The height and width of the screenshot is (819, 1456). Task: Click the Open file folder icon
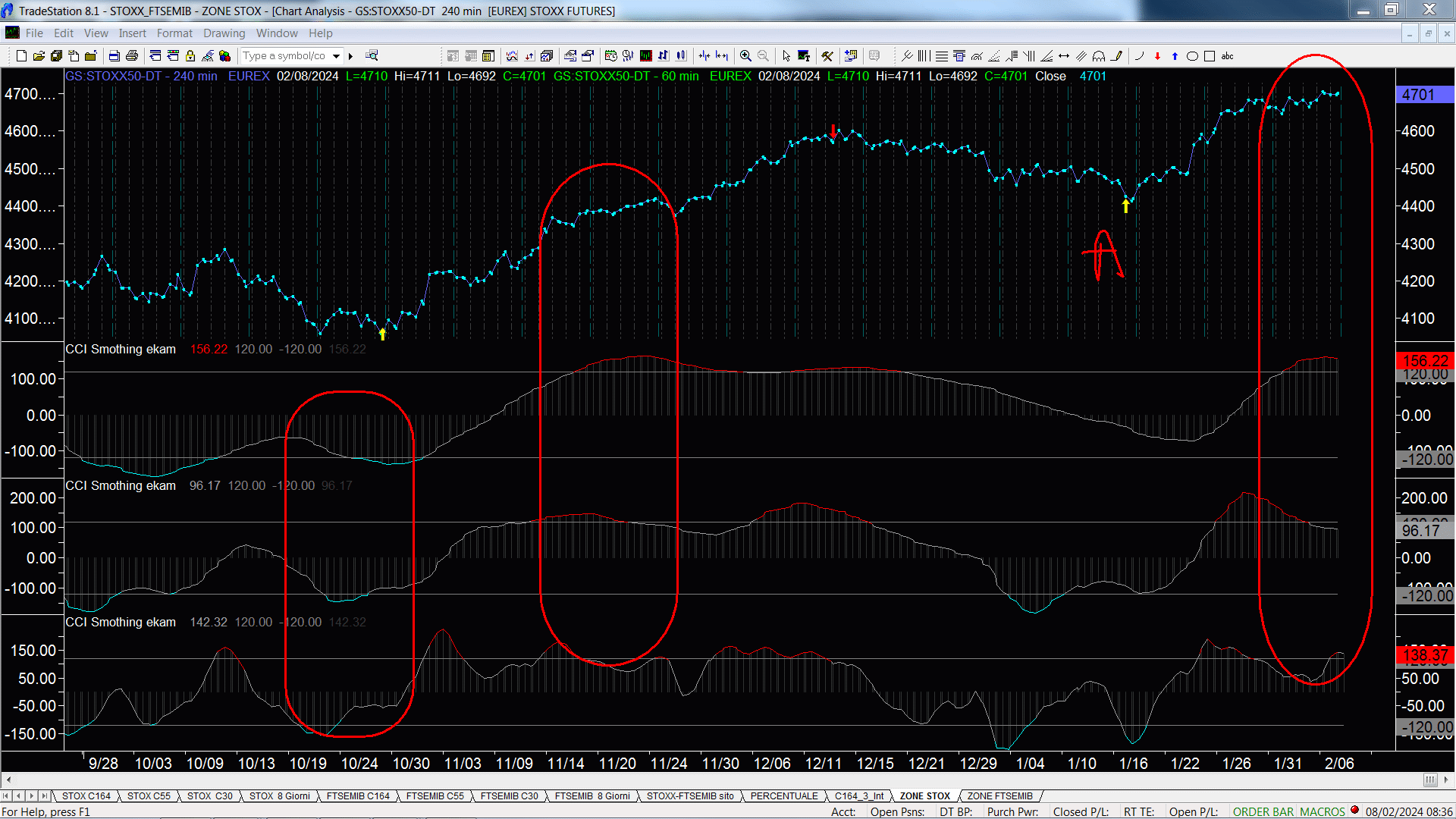pyautogui.click(x=39, y=55)
